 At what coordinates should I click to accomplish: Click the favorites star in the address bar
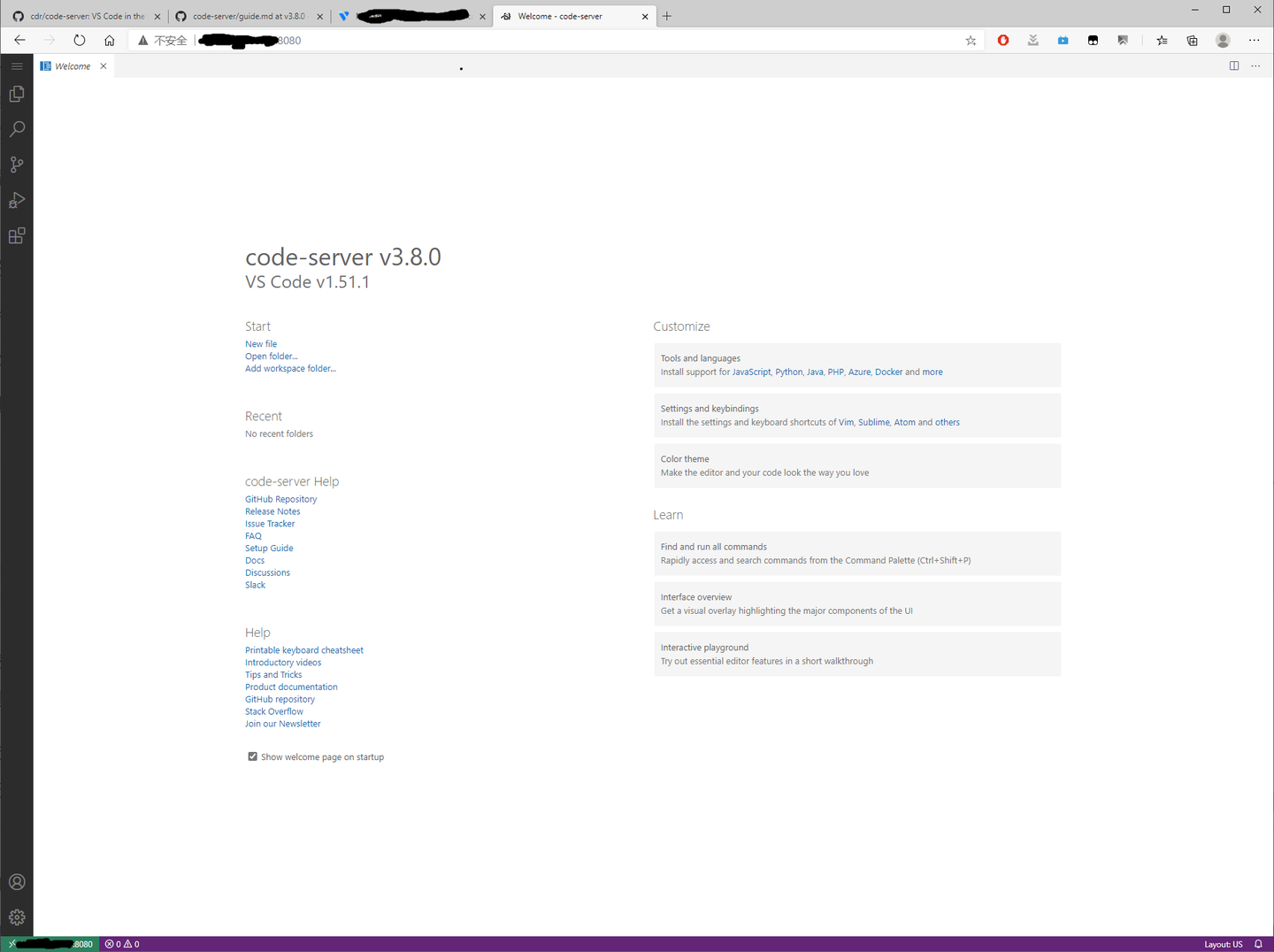point(971,40)
